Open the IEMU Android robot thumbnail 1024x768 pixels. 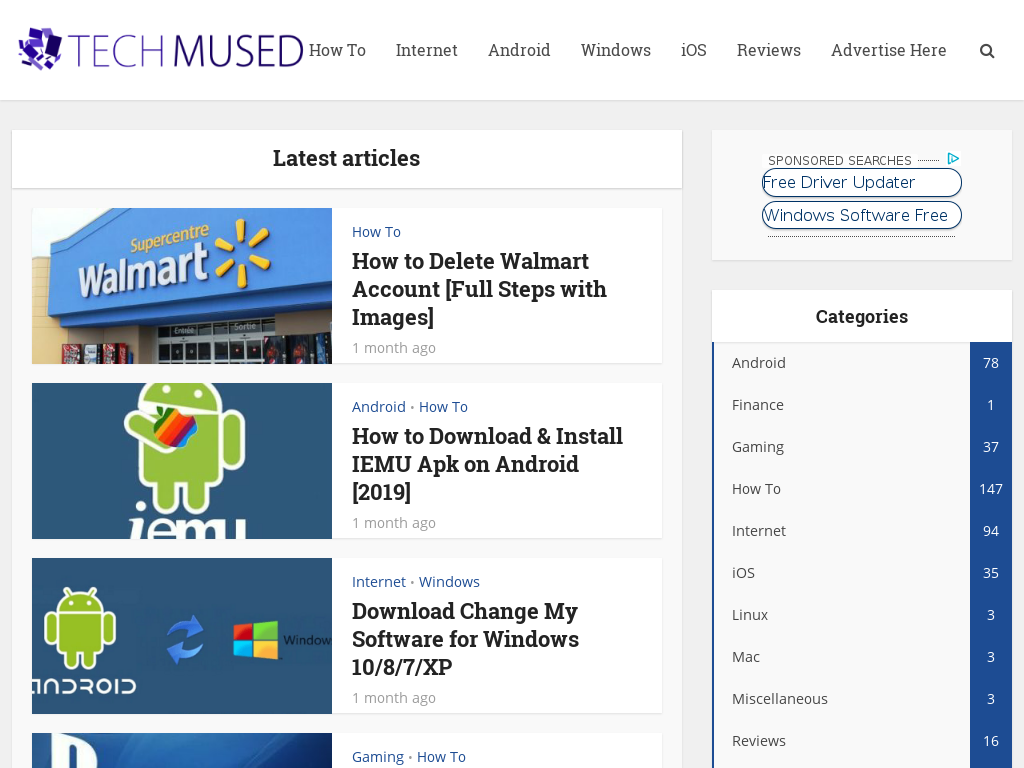[182, 461]
